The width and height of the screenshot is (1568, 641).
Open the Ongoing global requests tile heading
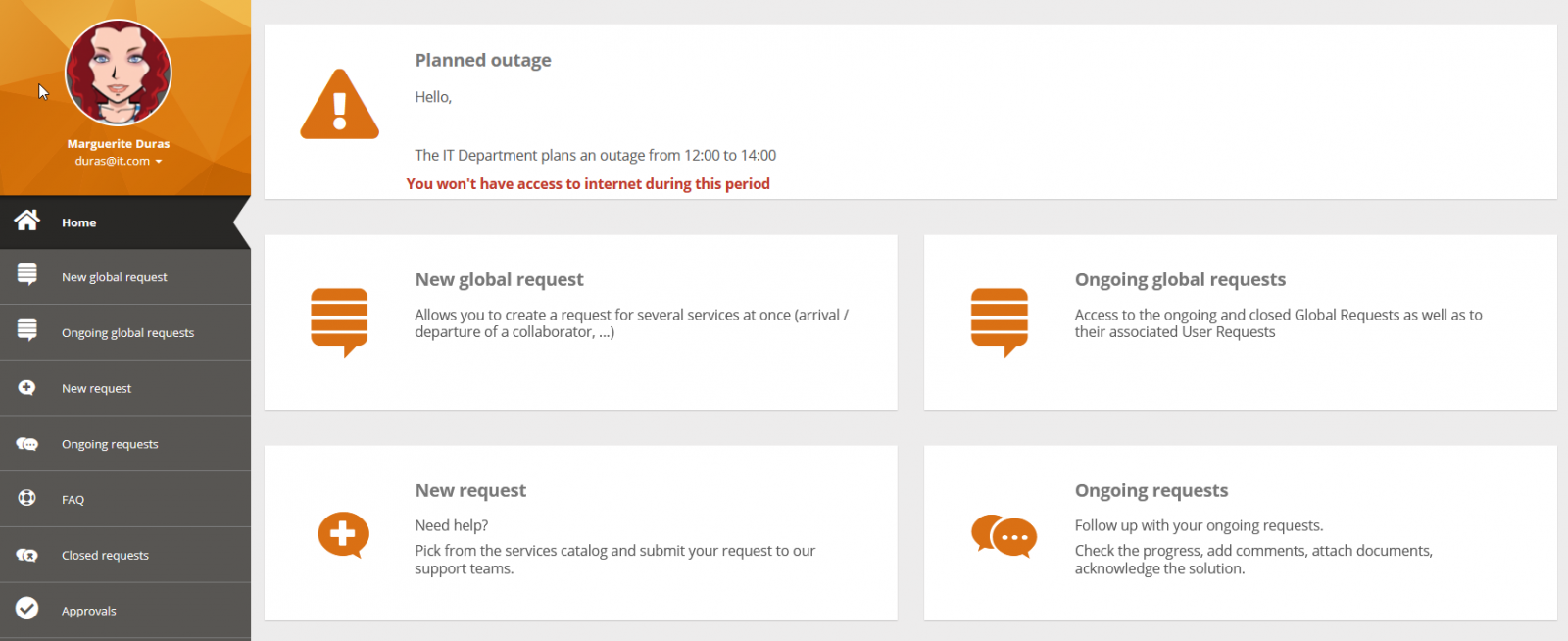click(x=1180, y=279)
